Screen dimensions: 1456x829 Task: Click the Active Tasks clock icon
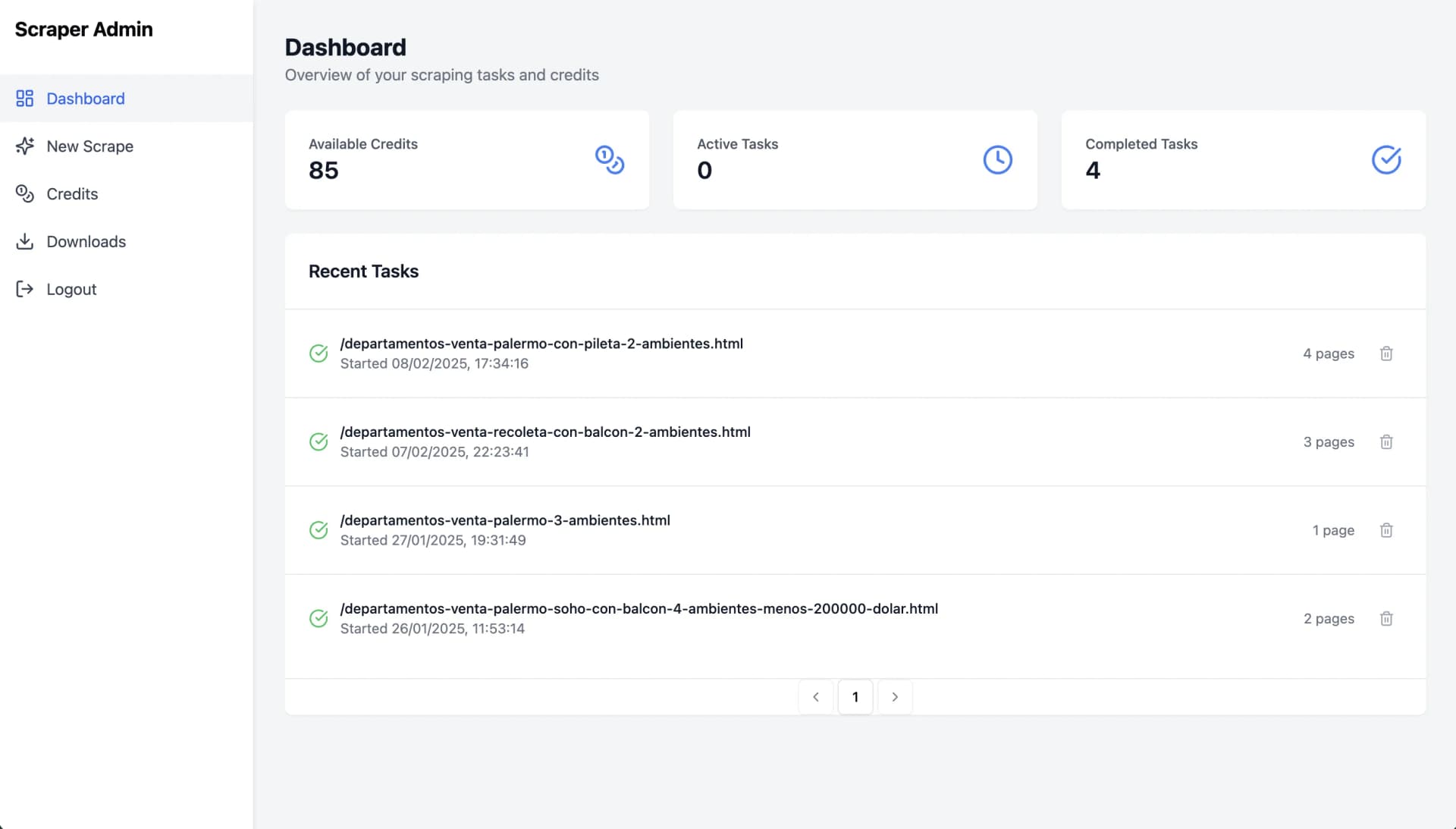(997, 159)
